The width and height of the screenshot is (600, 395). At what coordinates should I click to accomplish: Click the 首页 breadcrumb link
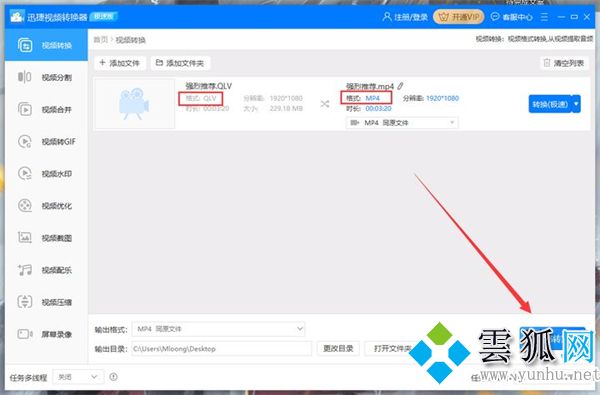(x=101, y=40)
